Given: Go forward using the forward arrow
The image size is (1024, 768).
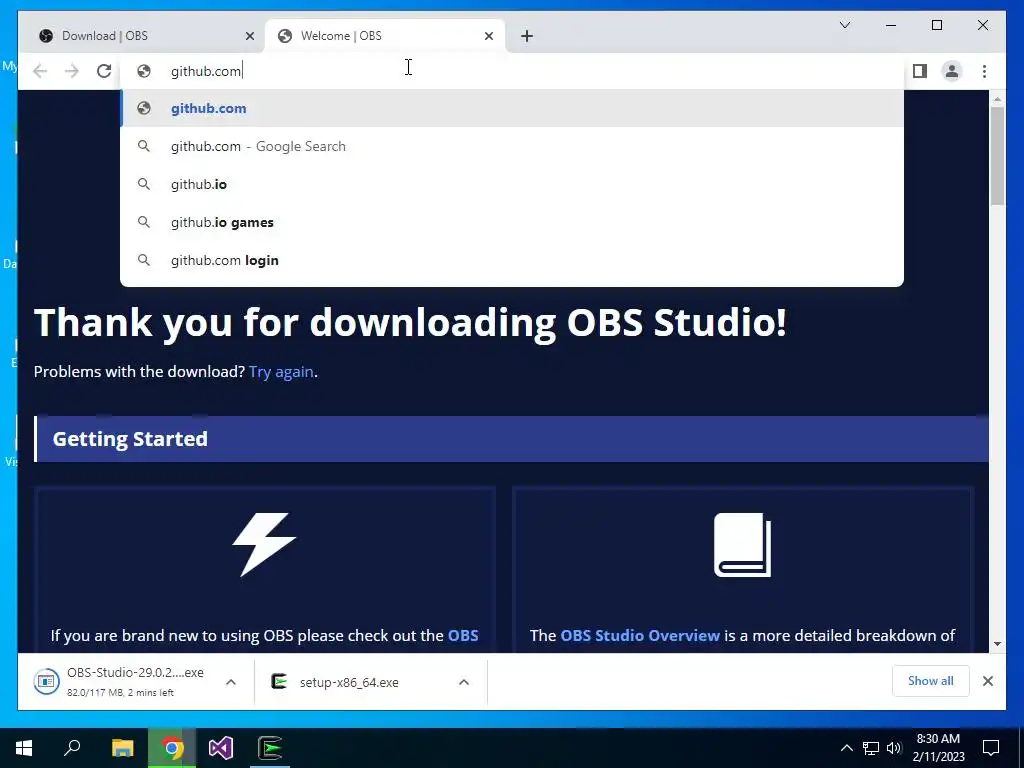Looking at the screenshot, I should pyautogui.click(x=72, y=71).
